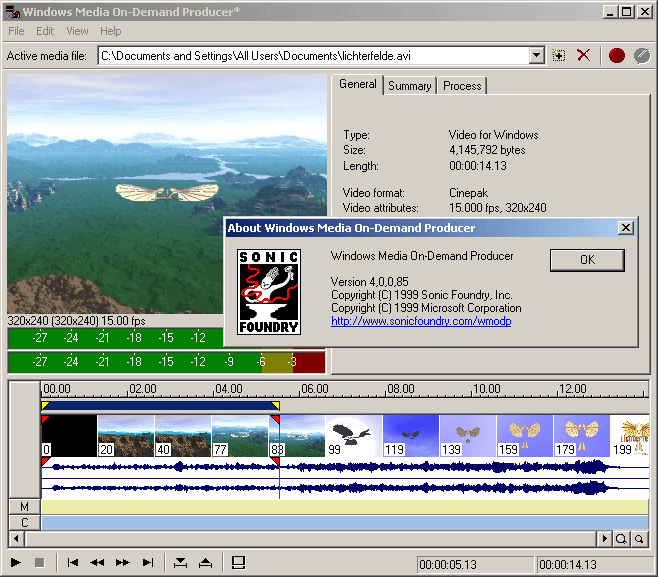This screenshot has height=577, width=658.
Task: Click the application icon in title bar
Action: [x=13, y=12]
